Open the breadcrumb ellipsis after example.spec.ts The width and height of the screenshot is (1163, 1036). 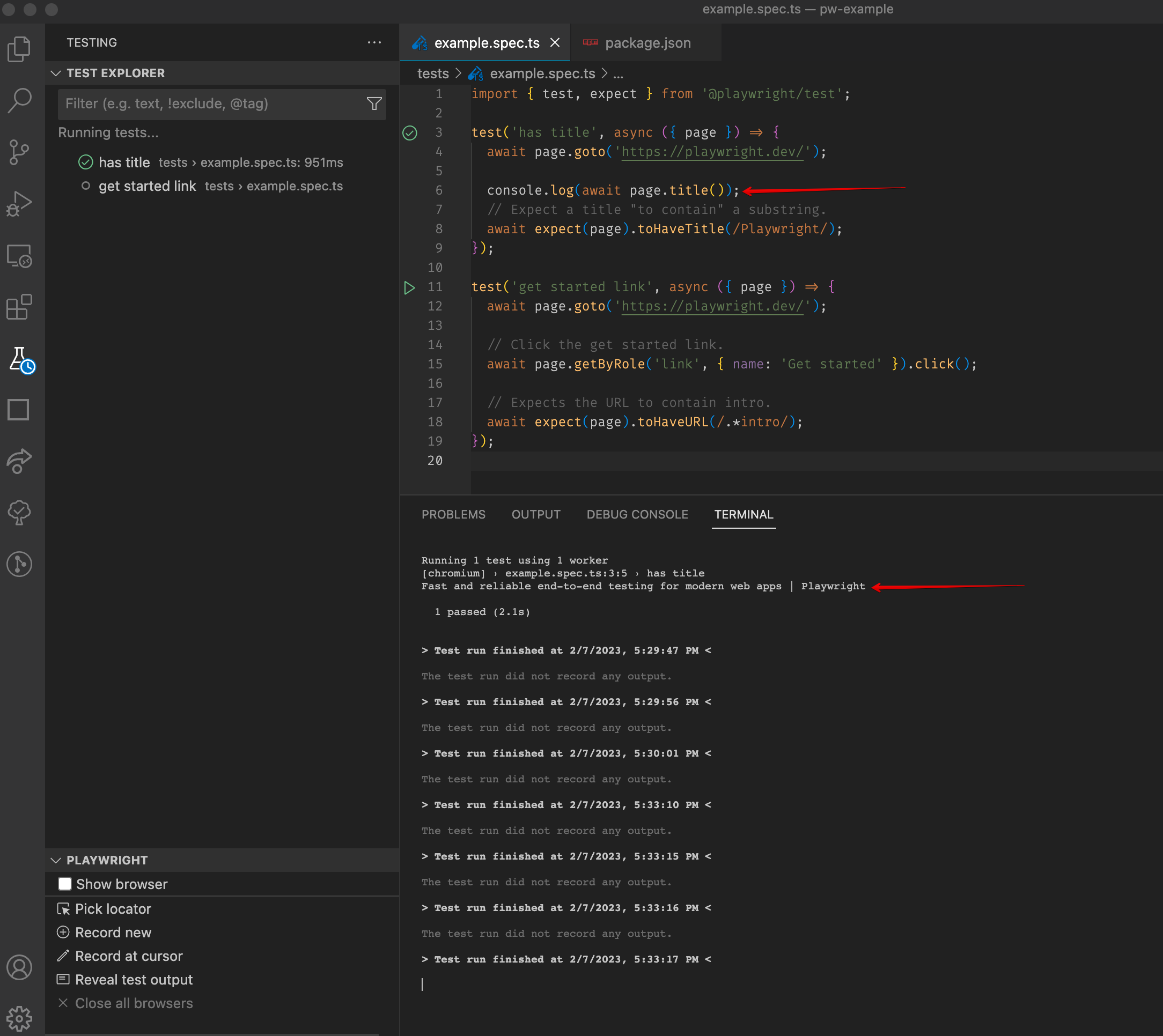[618, 74]
